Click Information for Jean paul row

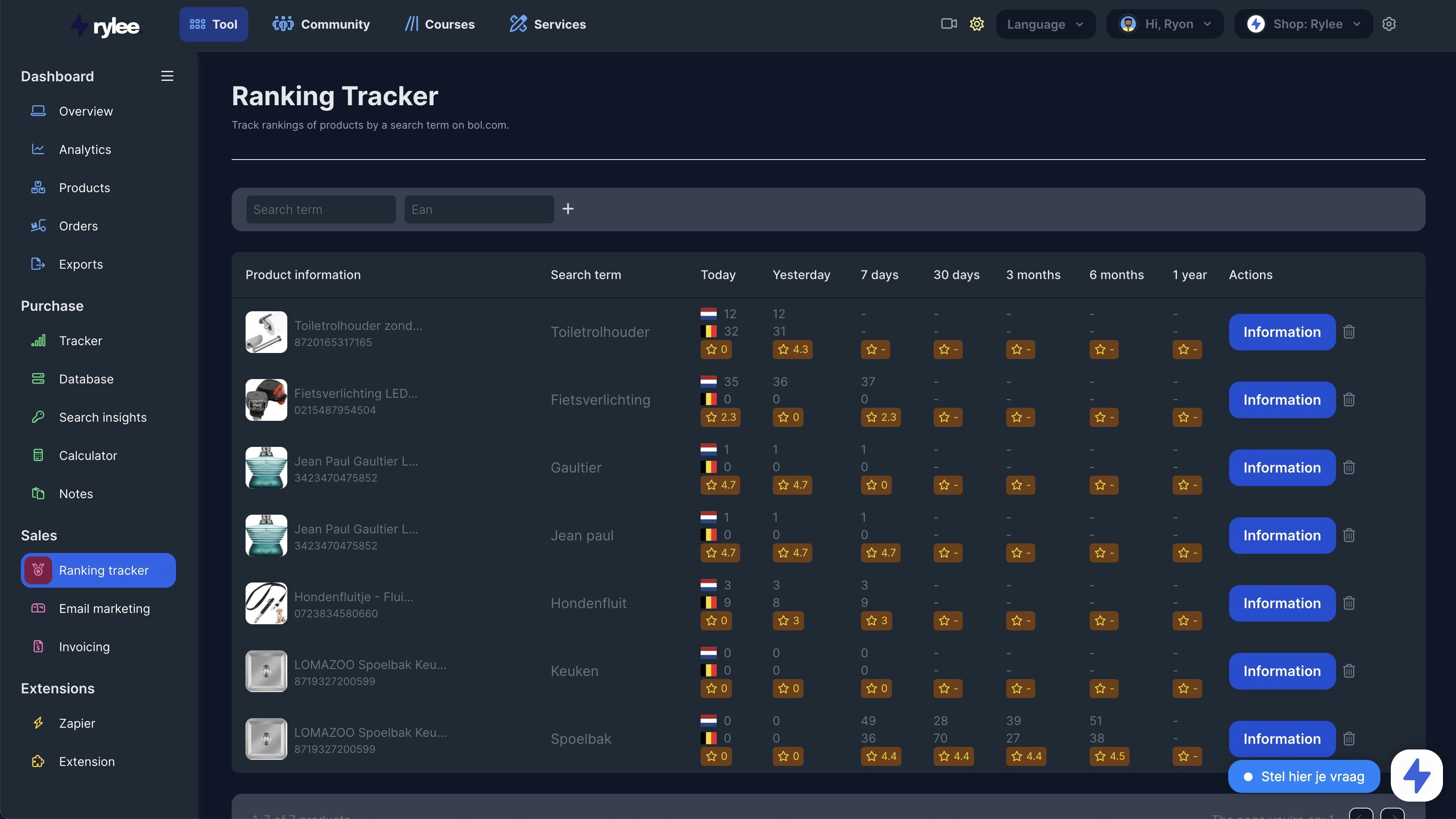[1282, 535]
